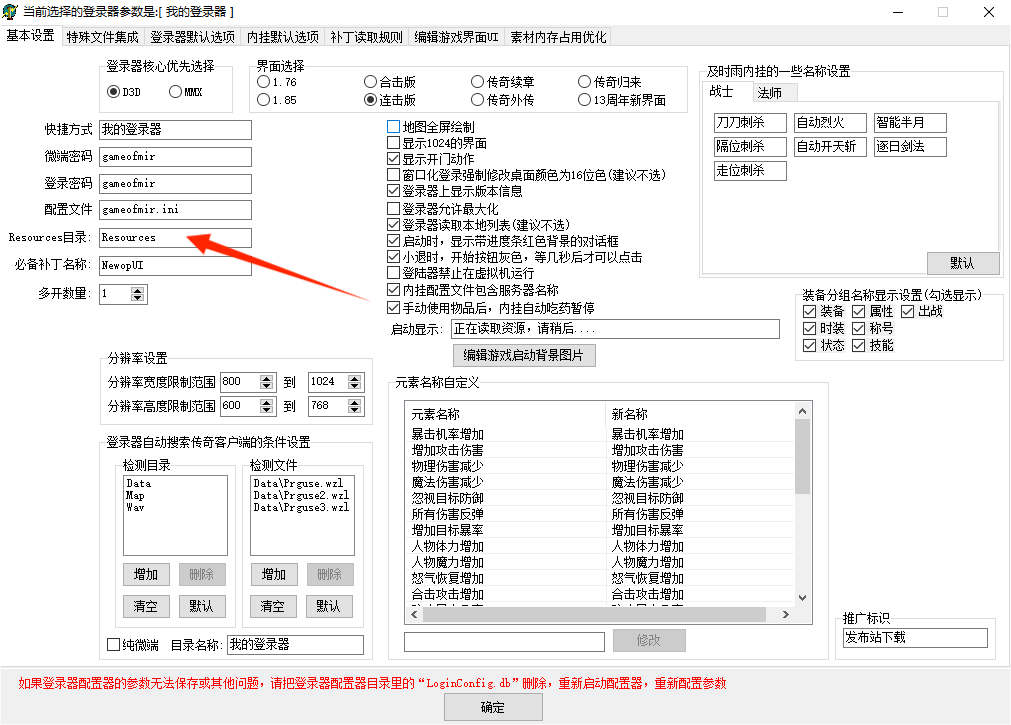The width and height of the screenshot is (1011, 725).
Task: Switch to 特殊文件集成 tab
Action: click(x=103, y=37)
